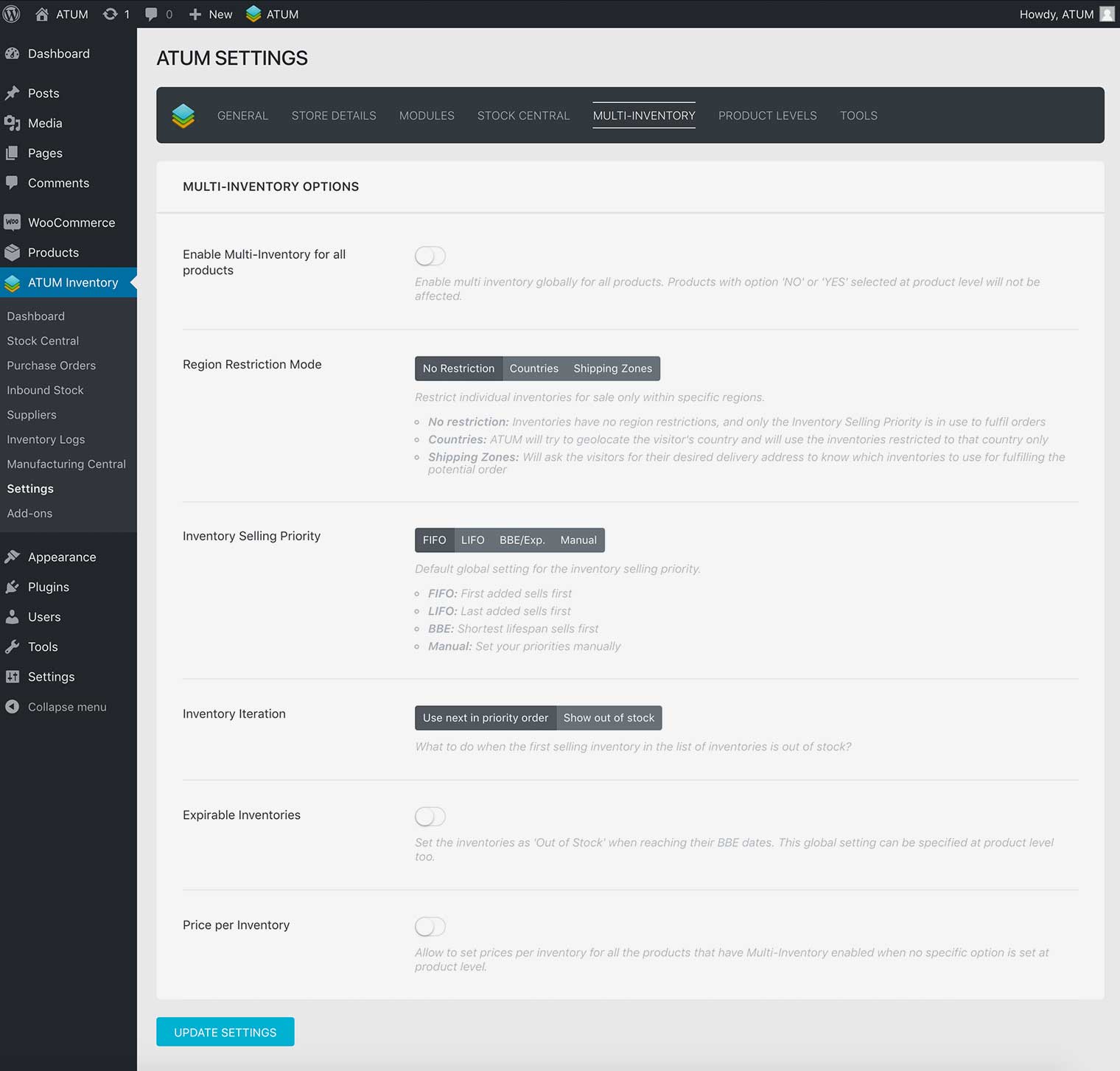The width and height of the screenshot is (1120, 1071).
Task: Collapse the admin sidebar menu
Action: coord(66,707)
